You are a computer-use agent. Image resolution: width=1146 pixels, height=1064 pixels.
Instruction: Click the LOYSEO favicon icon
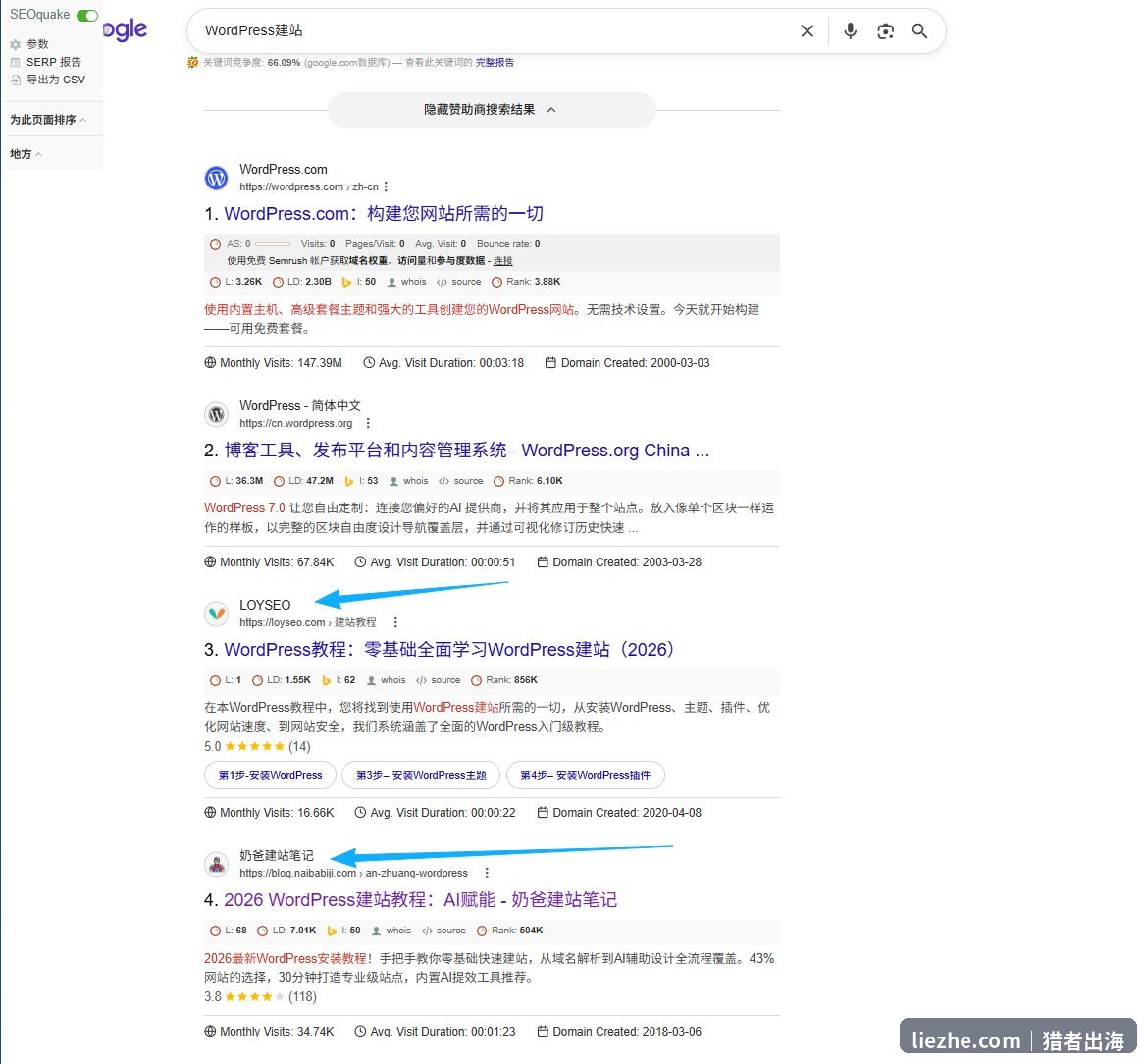[x=216, y=613]
